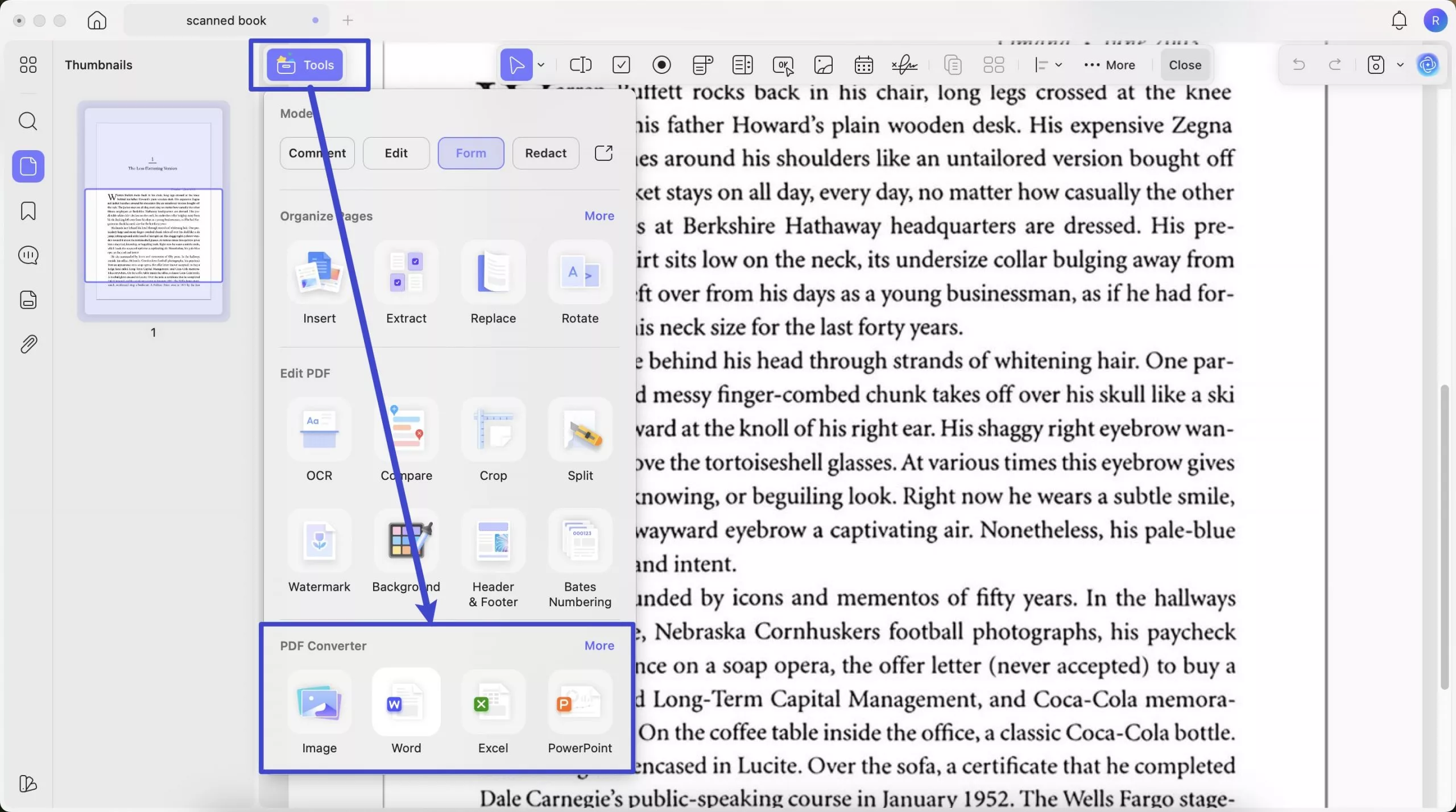The height and width of the screenshot is (812, 1456).
Task: Open Bates Numbering tool
Action: 580,541
